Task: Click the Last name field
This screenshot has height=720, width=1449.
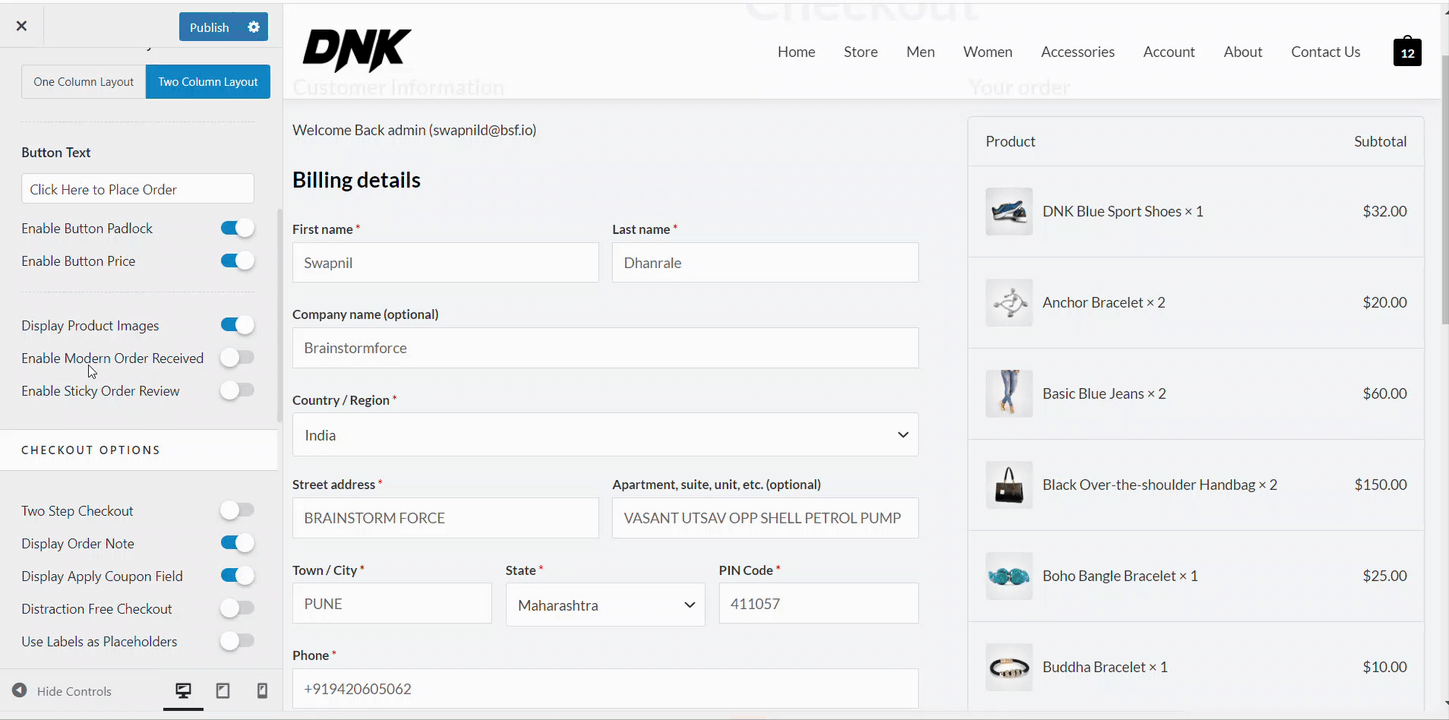Action: pos(765,263)
